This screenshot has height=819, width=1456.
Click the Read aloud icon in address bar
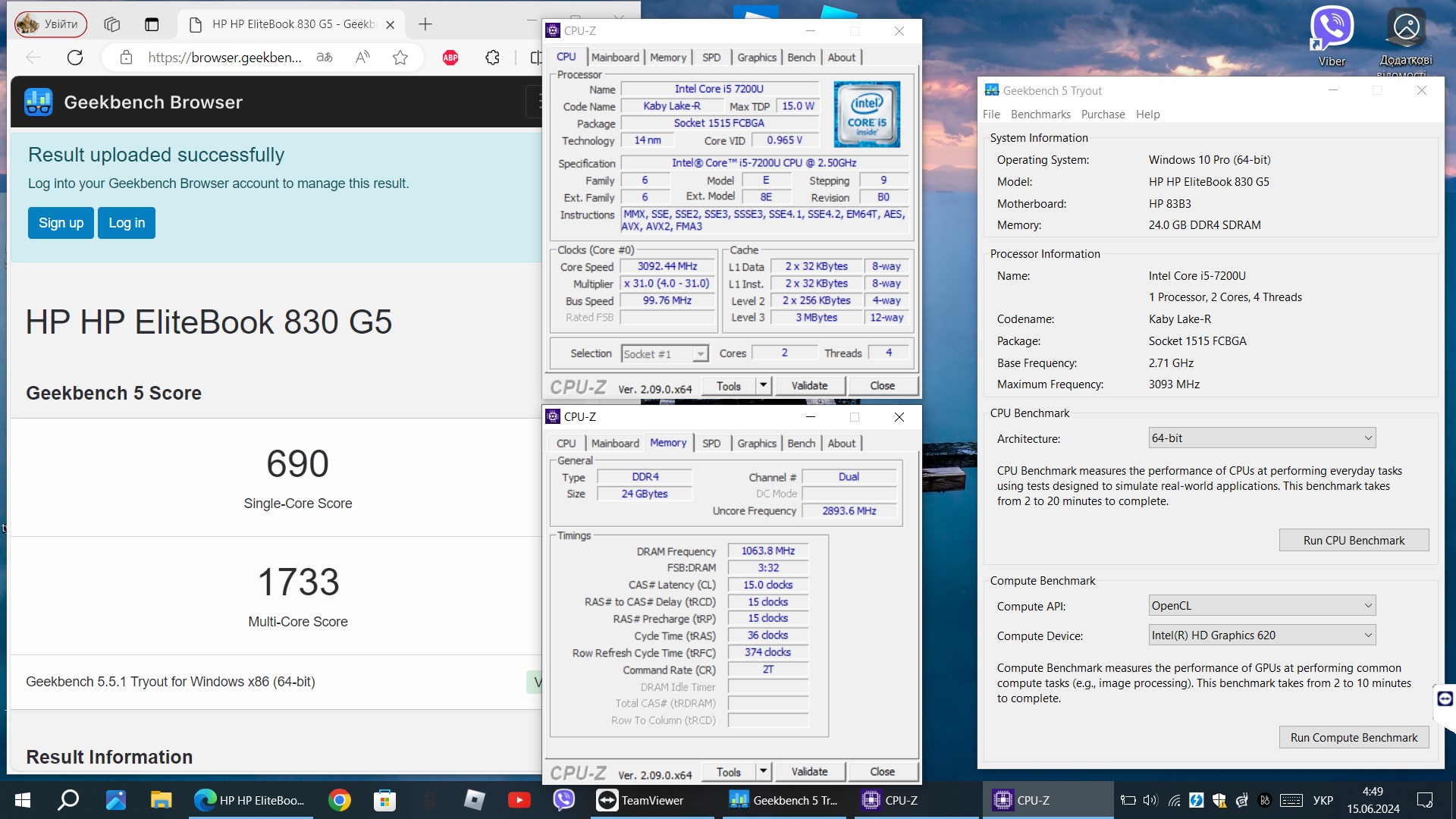click(363, 58)
